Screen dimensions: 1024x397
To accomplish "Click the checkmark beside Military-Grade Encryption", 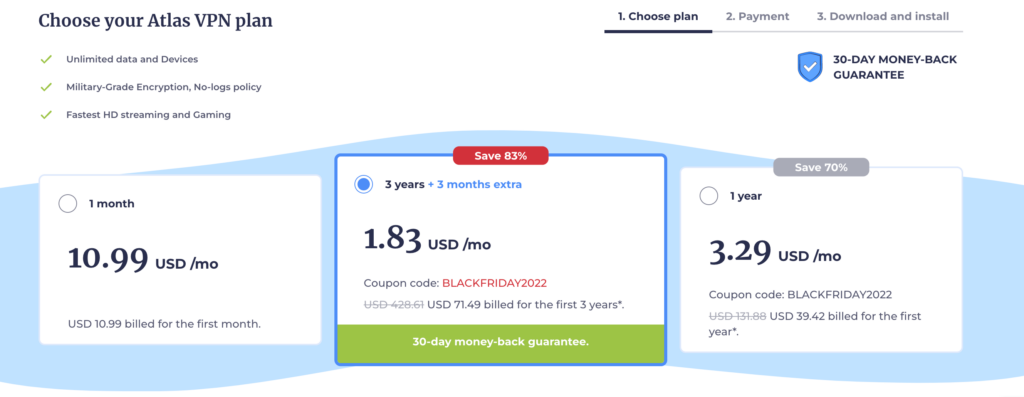I will 46,87.
